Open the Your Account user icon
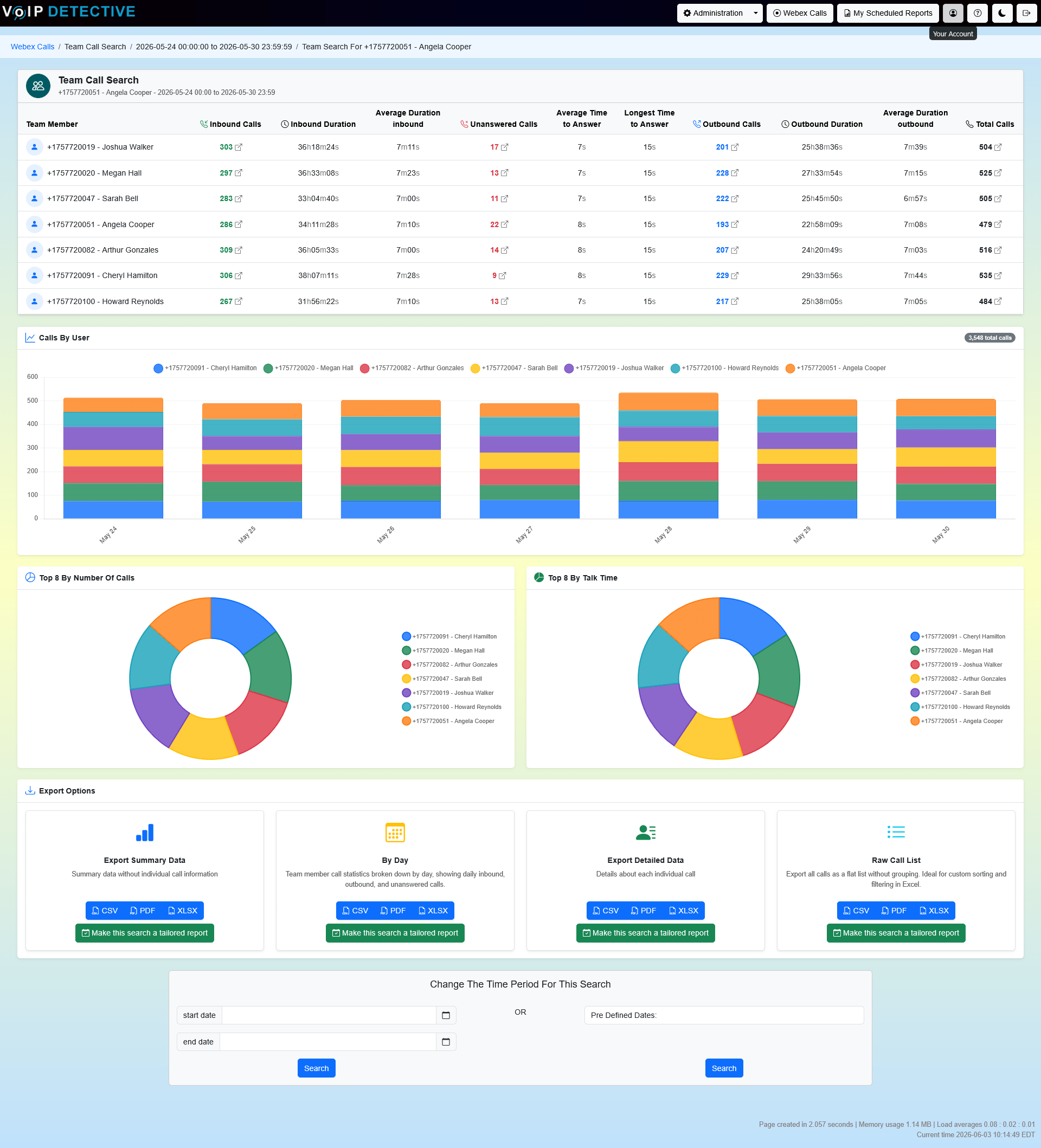 (953, 13)
